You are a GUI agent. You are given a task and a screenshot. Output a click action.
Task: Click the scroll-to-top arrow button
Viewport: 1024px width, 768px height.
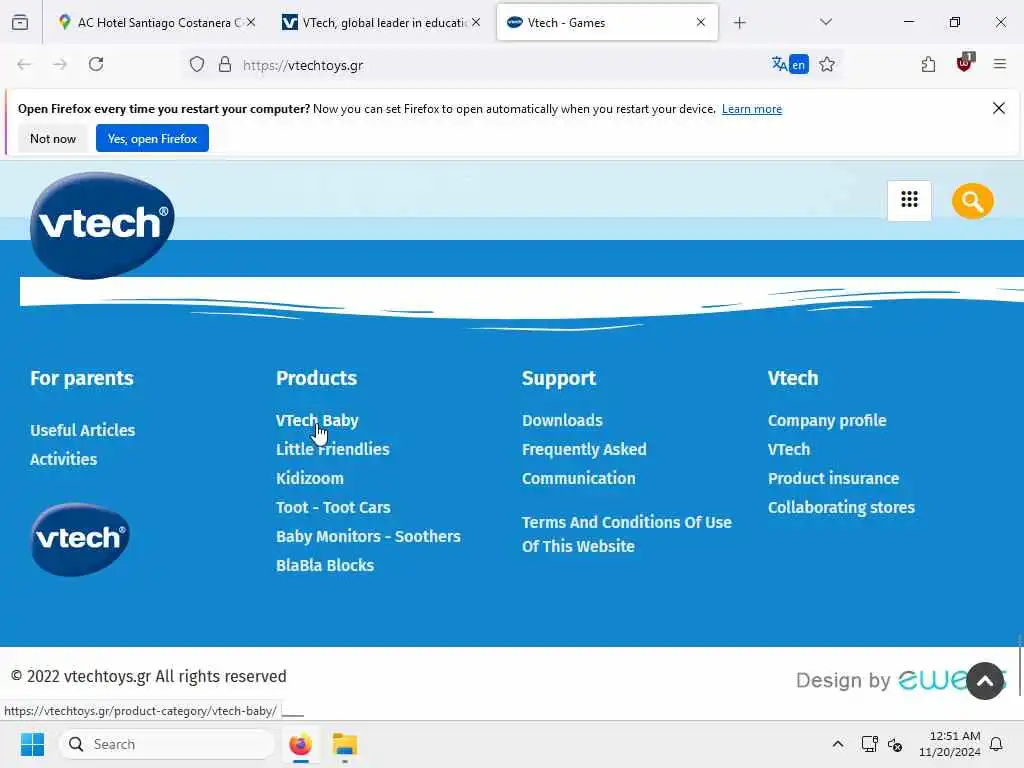coord(985,680)
